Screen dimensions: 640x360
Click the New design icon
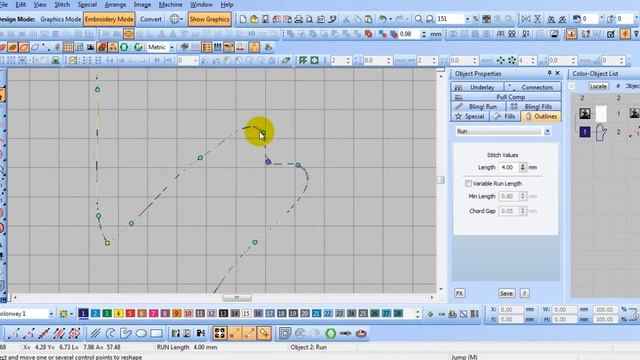click(243, 19)
